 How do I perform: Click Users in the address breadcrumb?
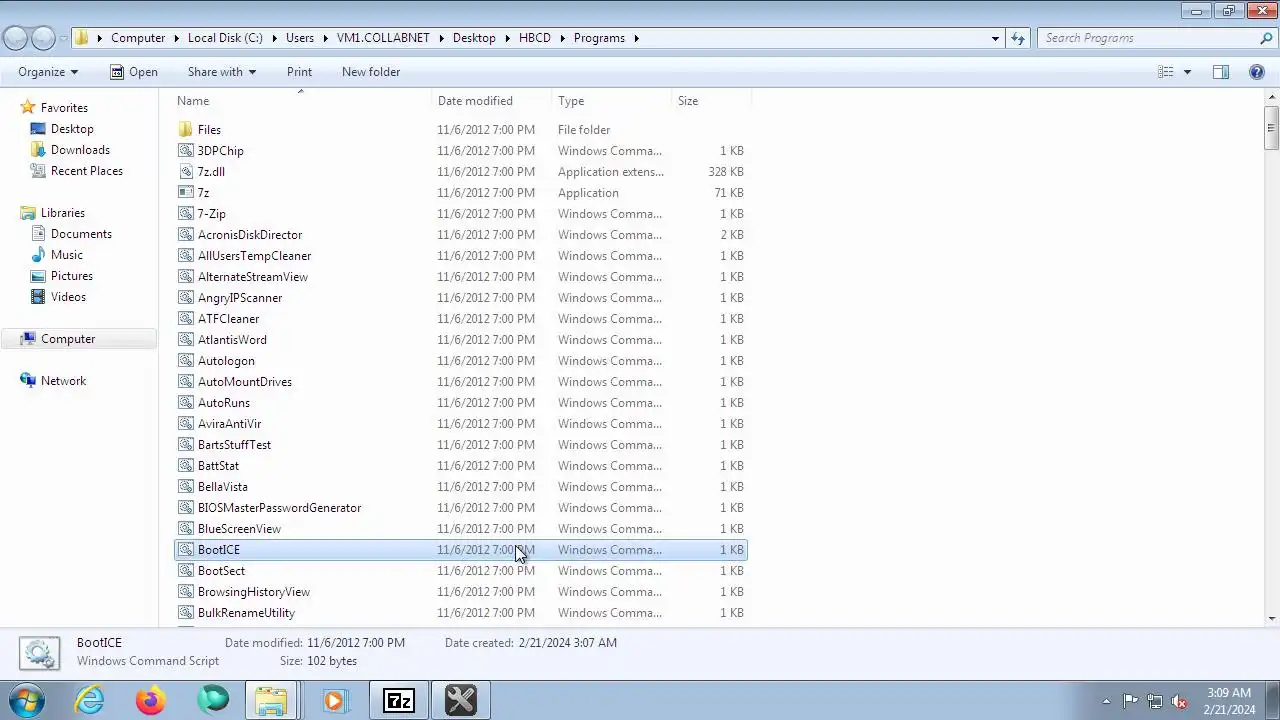click(300, 38)
